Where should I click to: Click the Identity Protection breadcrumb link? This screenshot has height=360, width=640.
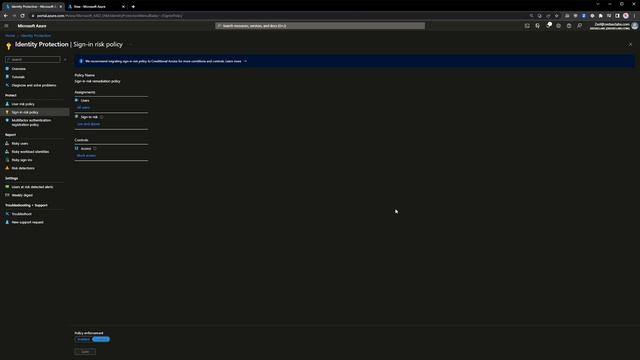click(36, 36)
